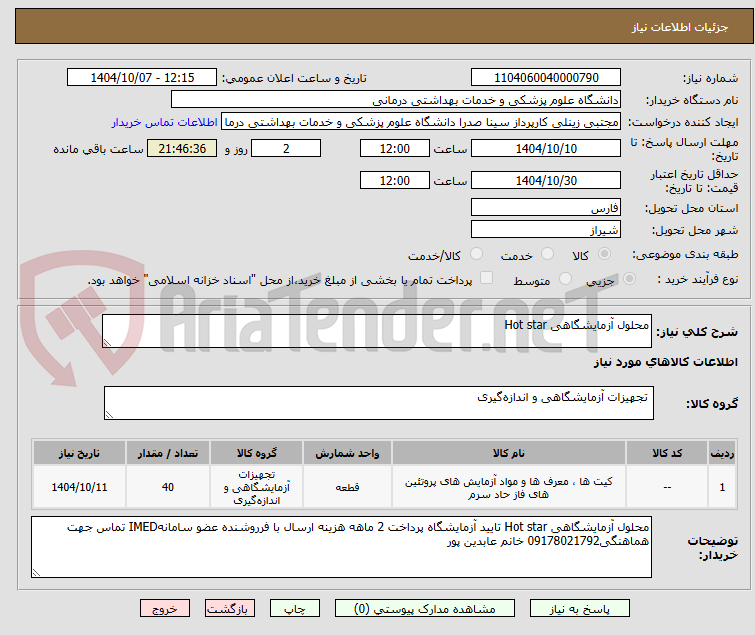Select the متوسط purchase type radio
The width and height of the screenshot is (755, 635).
[x=565, y=279]
